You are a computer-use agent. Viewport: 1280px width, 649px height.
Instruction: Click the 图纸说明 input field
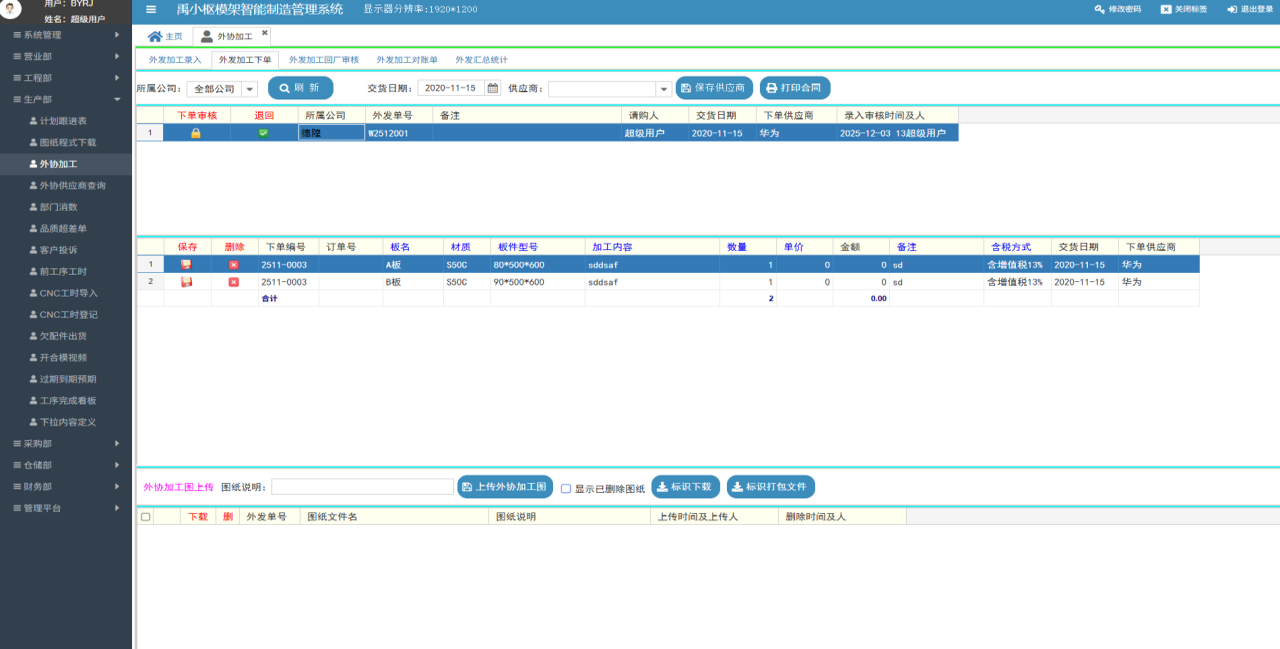pos(362,487)
